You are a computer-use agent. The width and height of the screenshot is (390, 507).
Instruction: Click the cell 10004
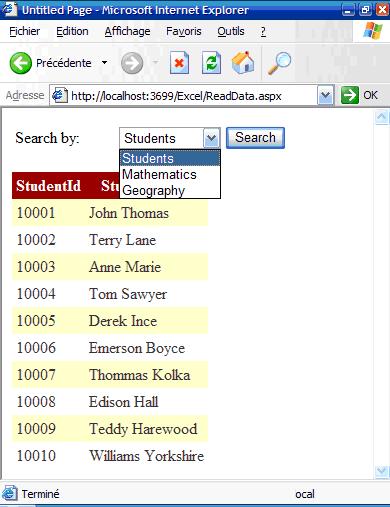[x=36, y=294]
